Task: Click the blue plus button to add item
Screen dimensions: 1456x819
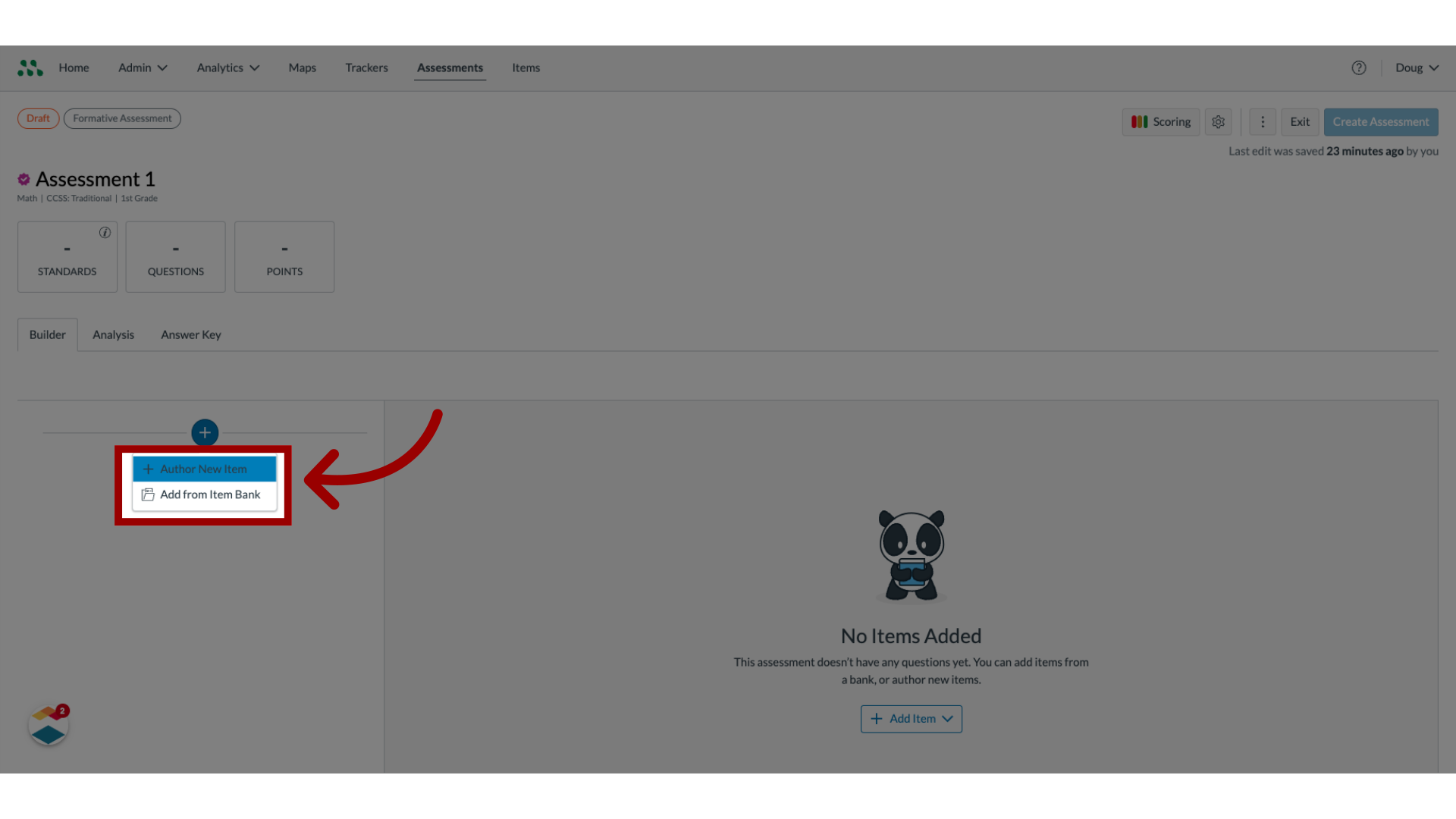Action: [205, 432]
